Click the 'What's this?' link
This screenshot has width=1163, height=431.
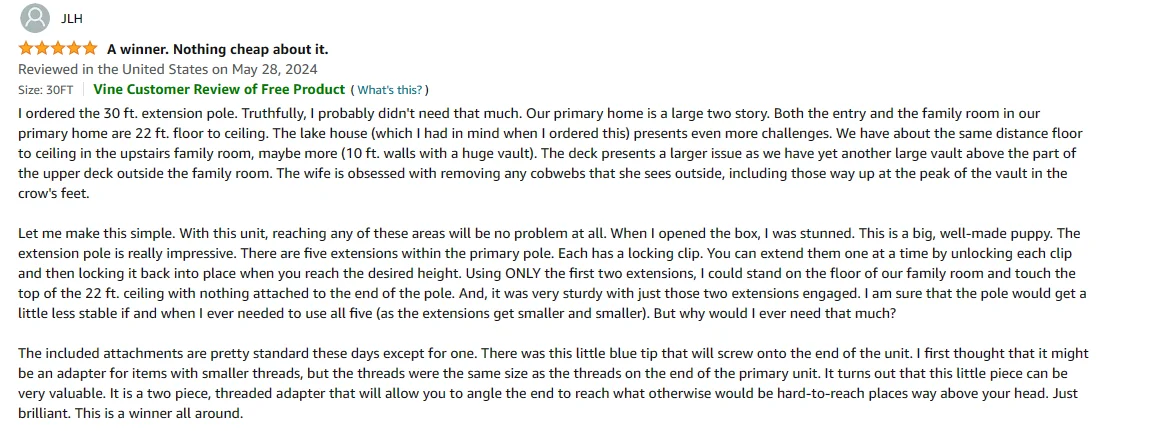[389, 90]
